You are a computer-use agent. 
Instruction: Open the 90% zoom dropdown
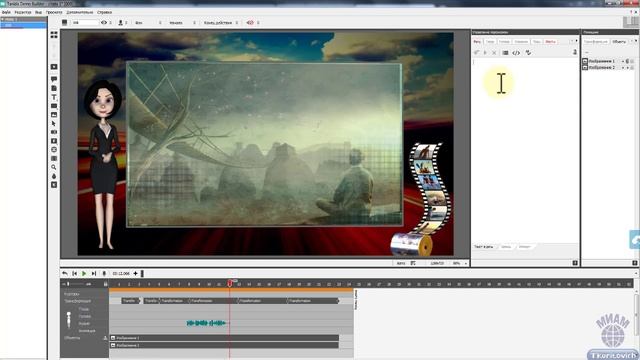point(460,263)
